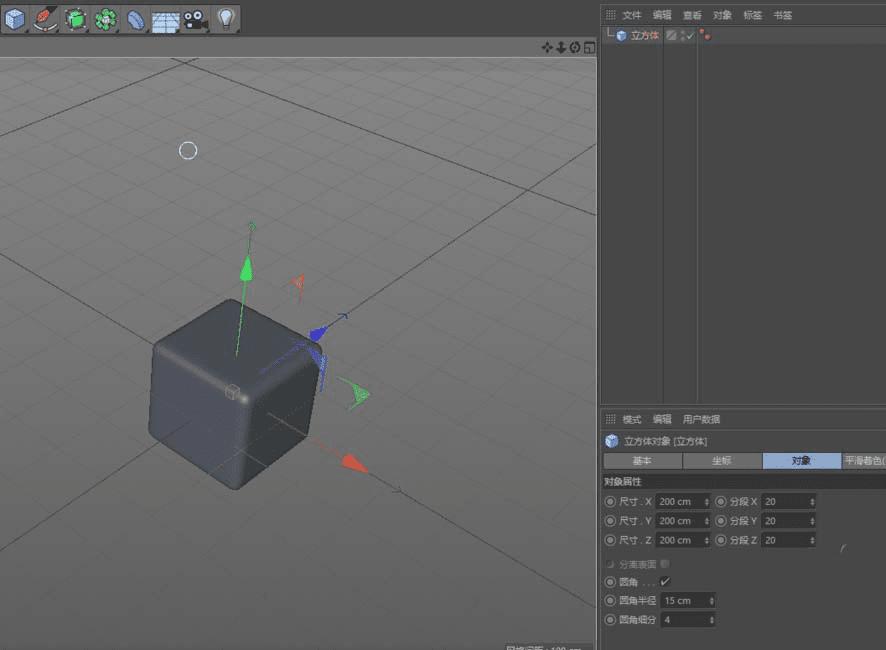This screenshot has width=886, height=650.
Task: Open the 文件 menu in object manager
Action: click(631, 15)
